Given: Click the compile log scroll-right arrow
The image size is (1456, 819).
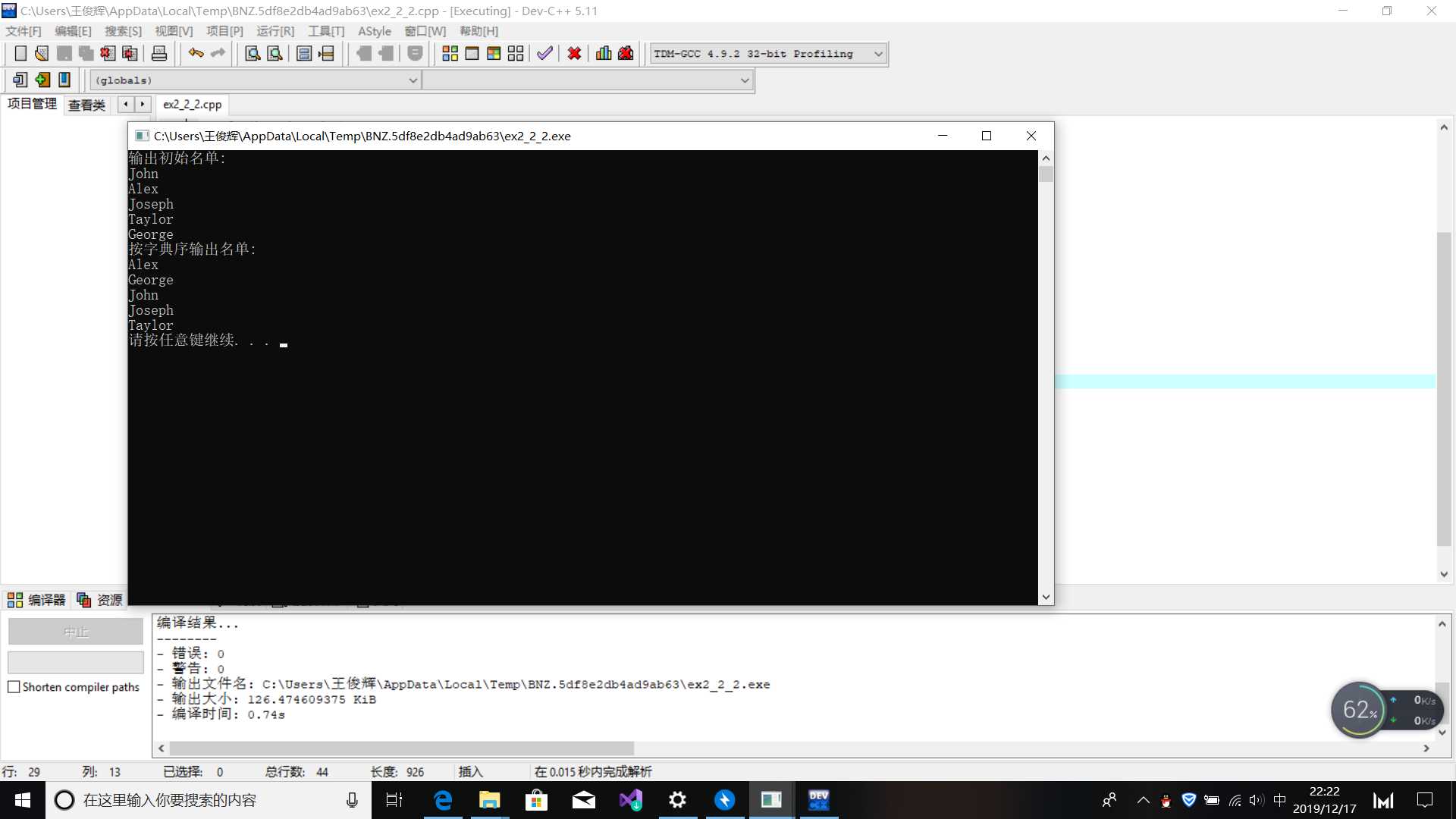Looking at the screenshot, I should [1426, 748].
